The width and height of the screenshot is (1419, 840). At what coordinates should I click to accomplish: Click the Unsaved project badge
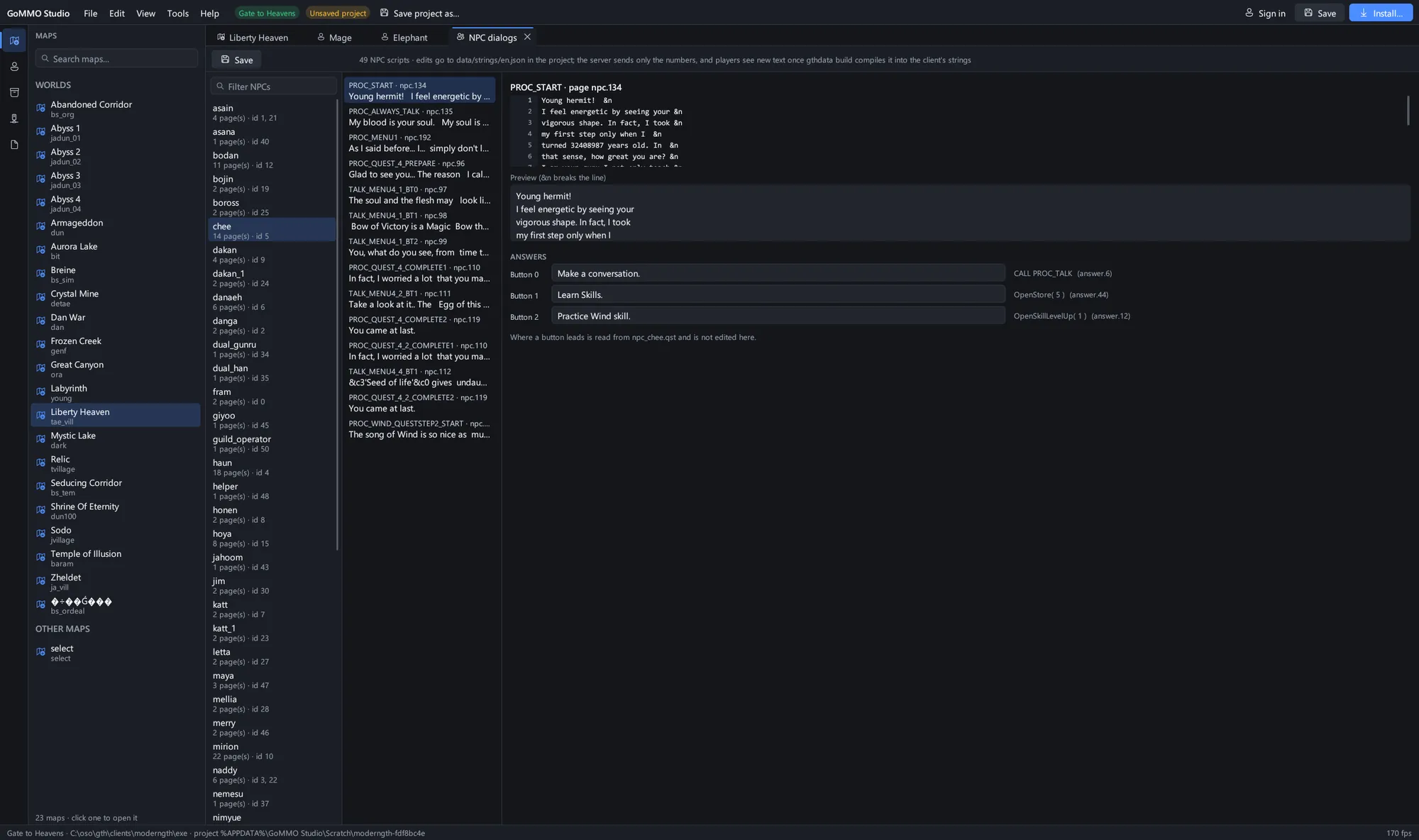338,13
